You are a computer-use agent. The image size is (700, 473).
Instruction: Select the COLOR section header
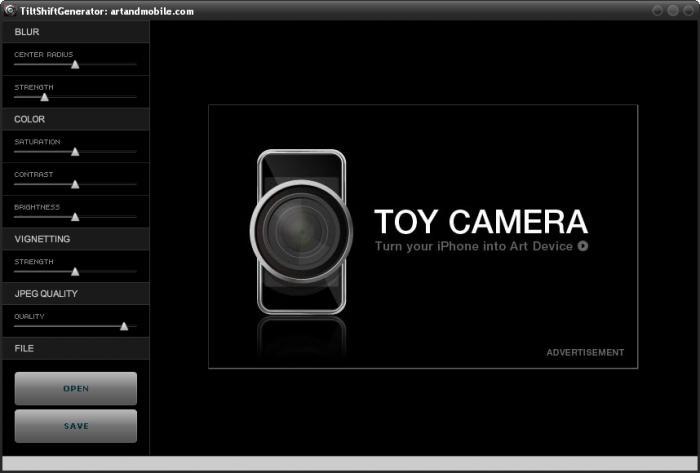point(76,119)
